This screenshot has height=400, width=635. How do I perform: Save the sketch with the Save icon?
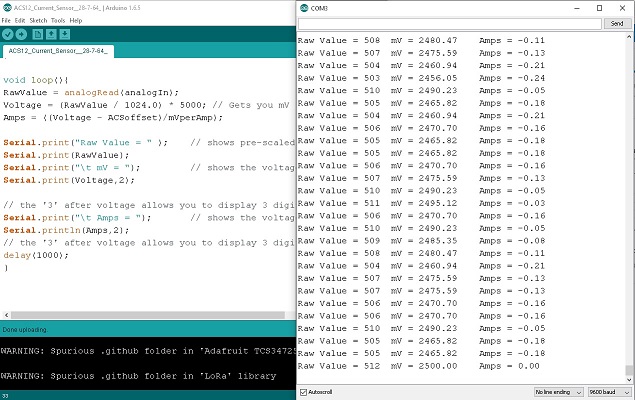65,34
